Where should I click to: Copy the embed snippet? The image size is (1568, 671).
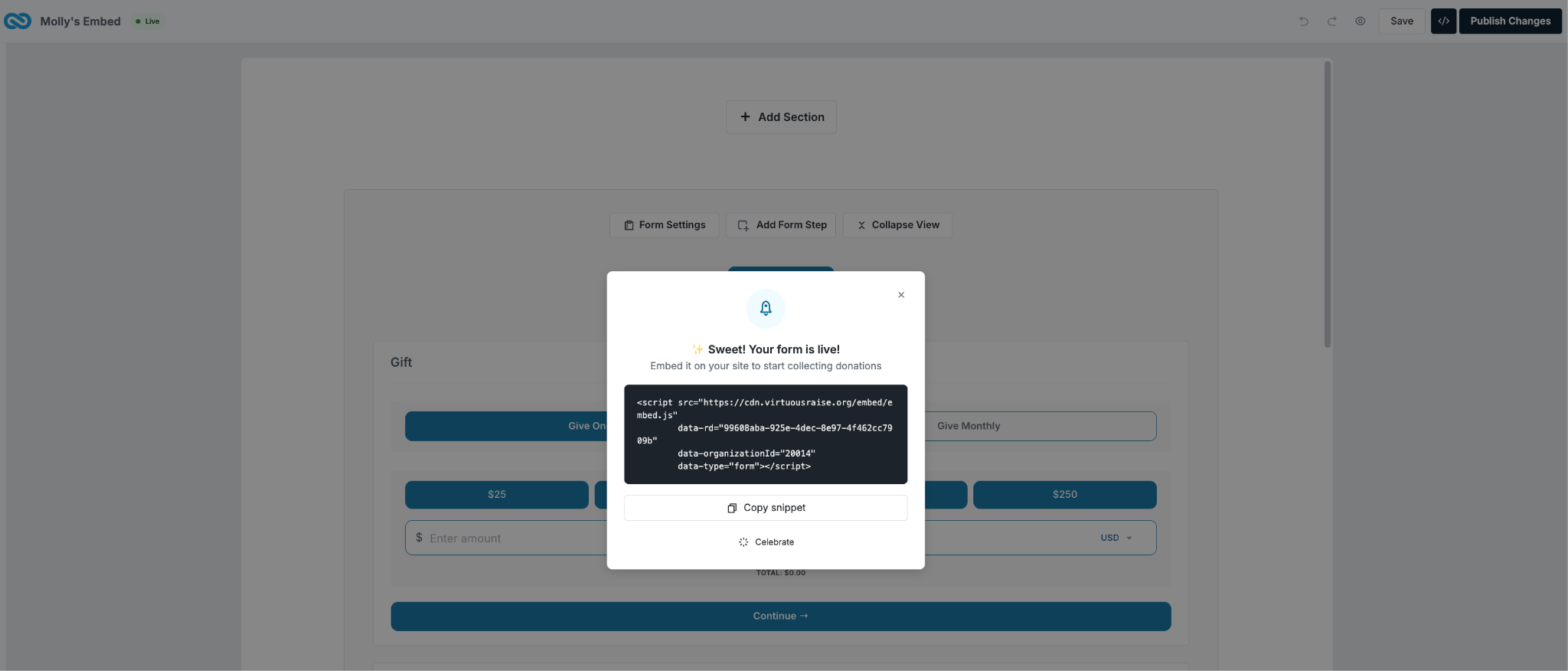click(766, 508)
